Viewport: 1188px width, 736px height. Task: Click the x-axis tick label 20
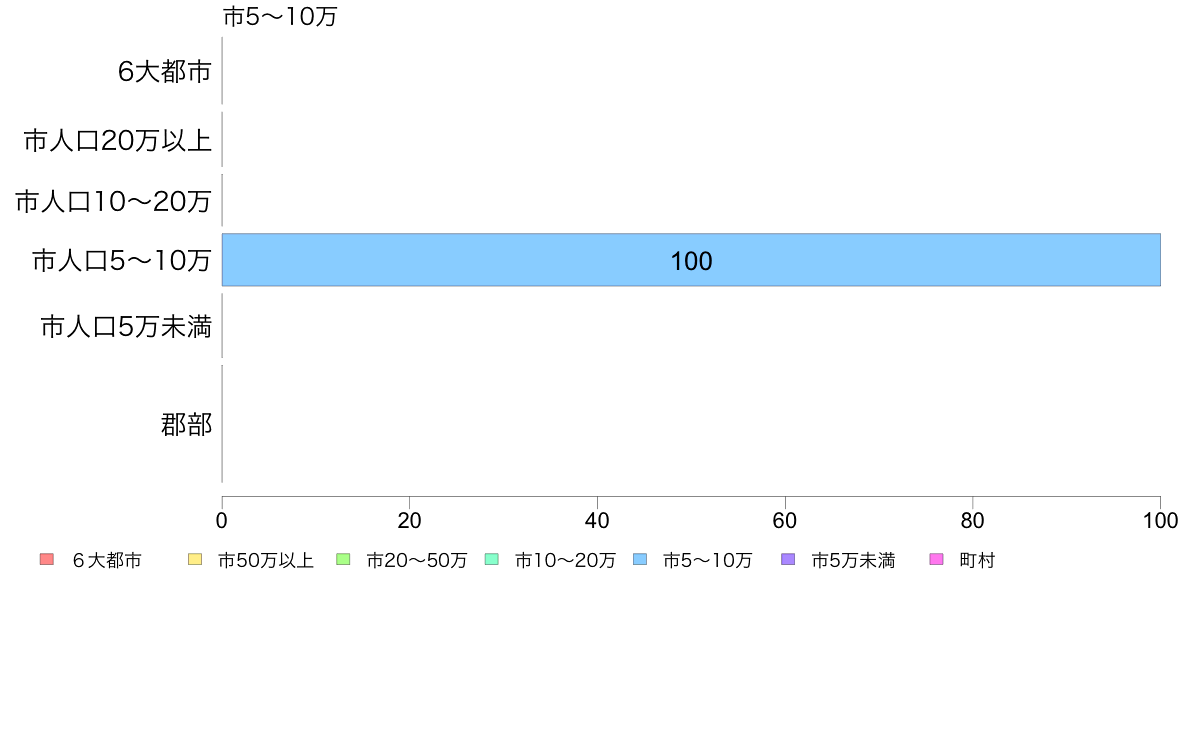coord(409,521)
